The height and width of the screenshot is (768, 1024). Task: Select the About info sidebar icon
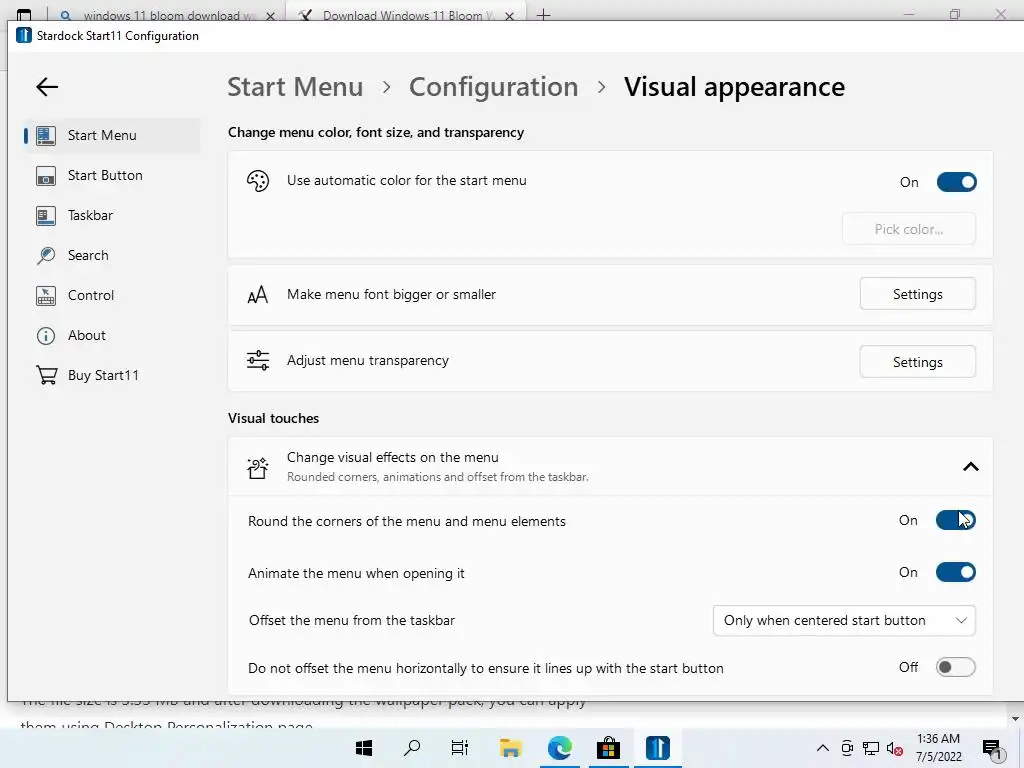click(46, 336)
